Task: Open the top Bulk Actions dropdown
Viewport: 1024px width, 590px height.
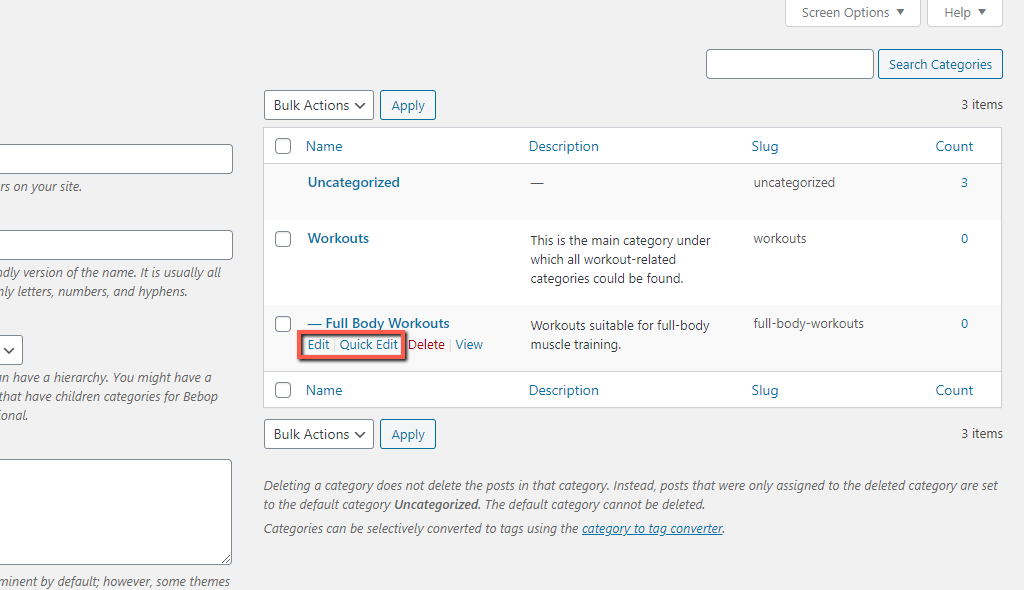Action: pos(319,105)
